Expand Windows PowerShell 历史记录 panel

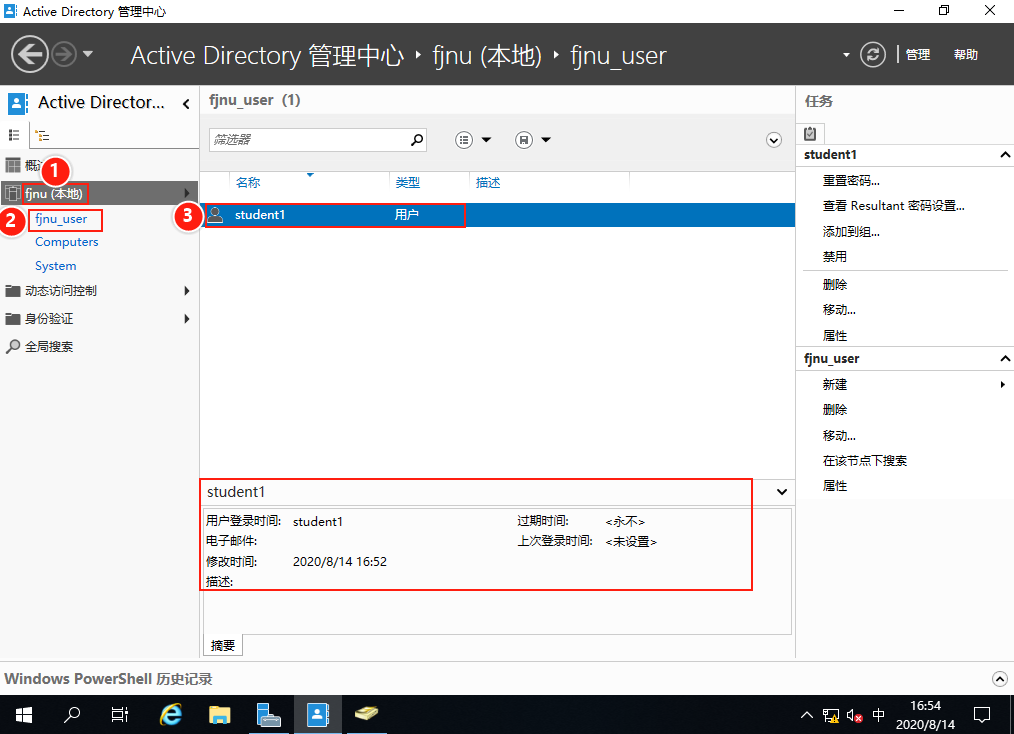pos(999,679)
